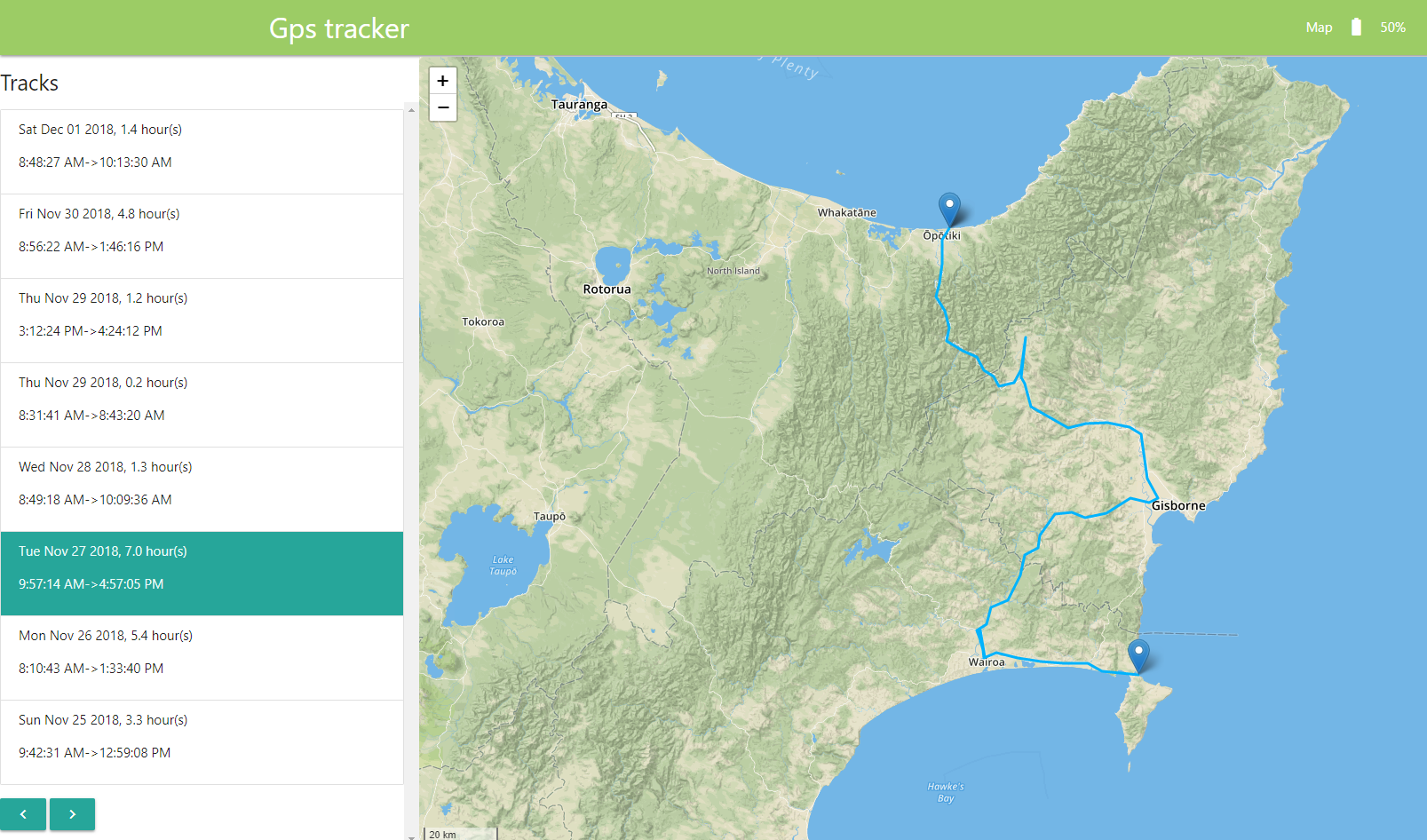The height and width of the screenshot is (840, 1427).
Task: Click the 50% battery level text
Action: pyautogui.click(x=1392, y=28)
